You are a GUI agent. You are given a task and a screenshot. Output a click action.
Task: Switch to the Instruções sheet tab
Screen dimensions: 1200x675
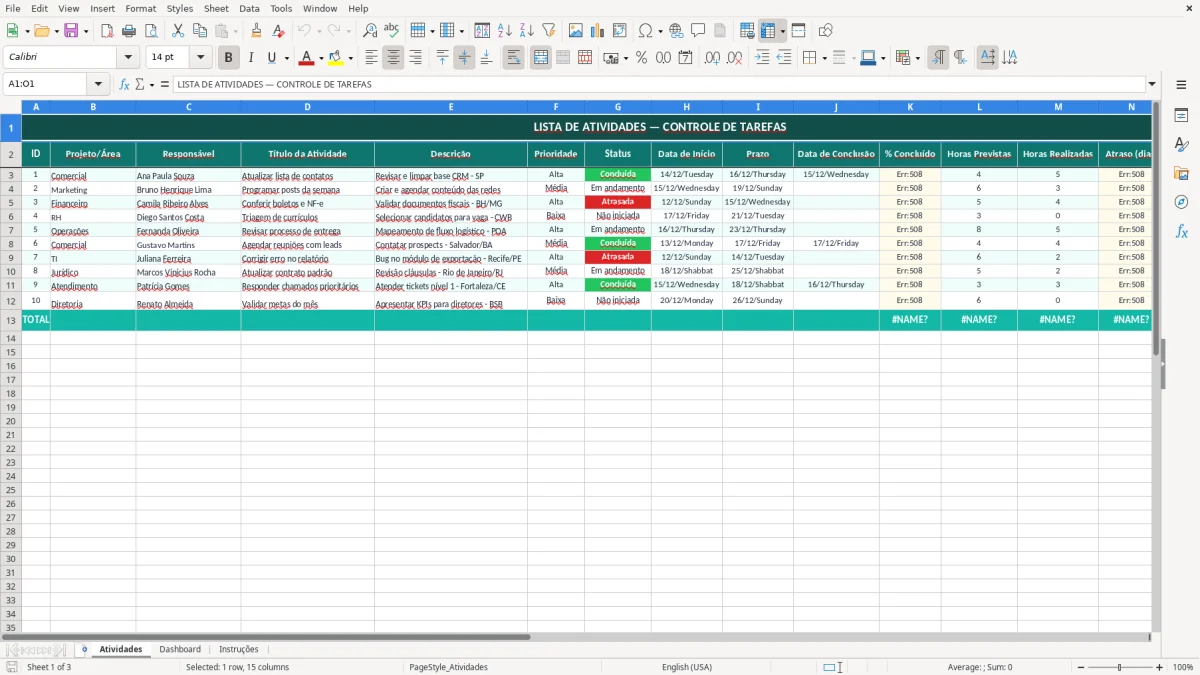tap(239, 649)
